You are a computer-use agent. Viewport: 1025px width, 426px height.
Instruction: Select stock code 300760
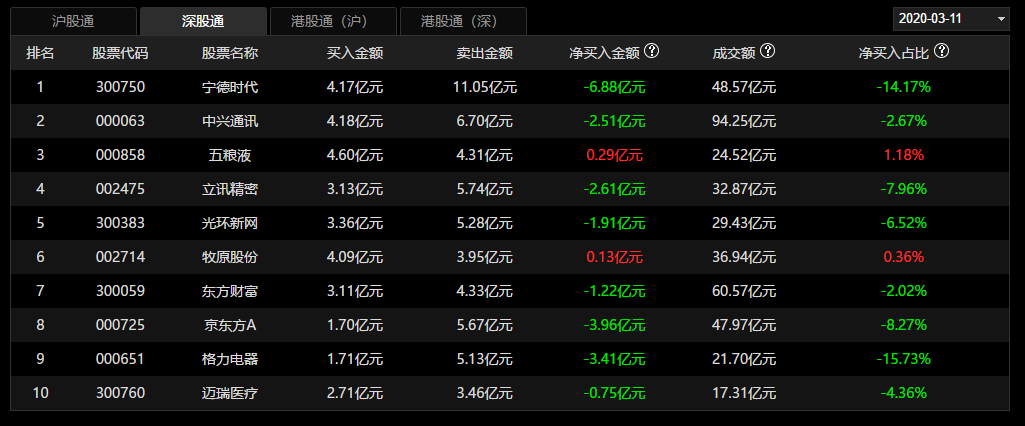[120, 393]
